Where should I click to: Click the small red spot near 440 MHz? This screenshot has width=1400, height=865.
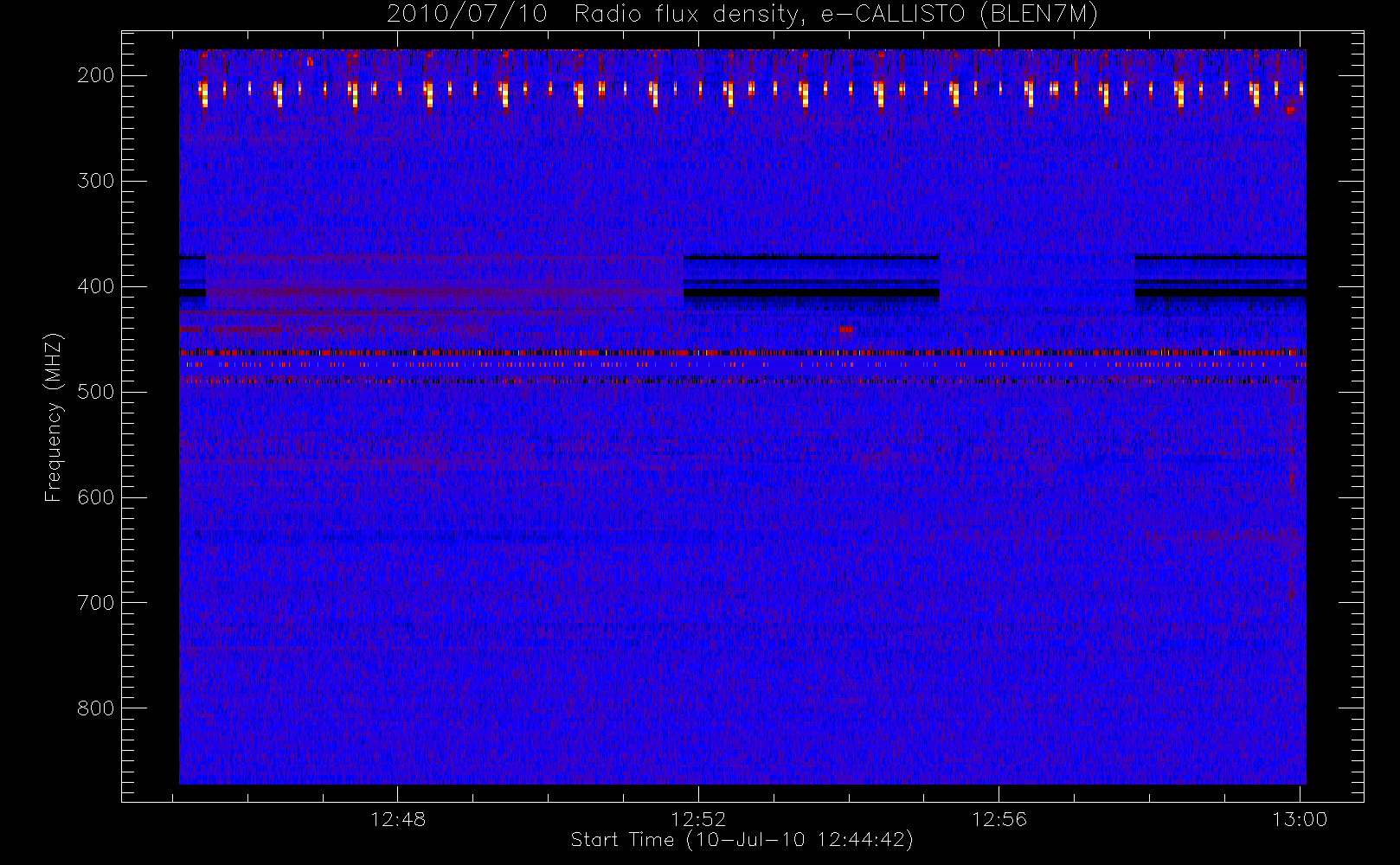(845, 329)
